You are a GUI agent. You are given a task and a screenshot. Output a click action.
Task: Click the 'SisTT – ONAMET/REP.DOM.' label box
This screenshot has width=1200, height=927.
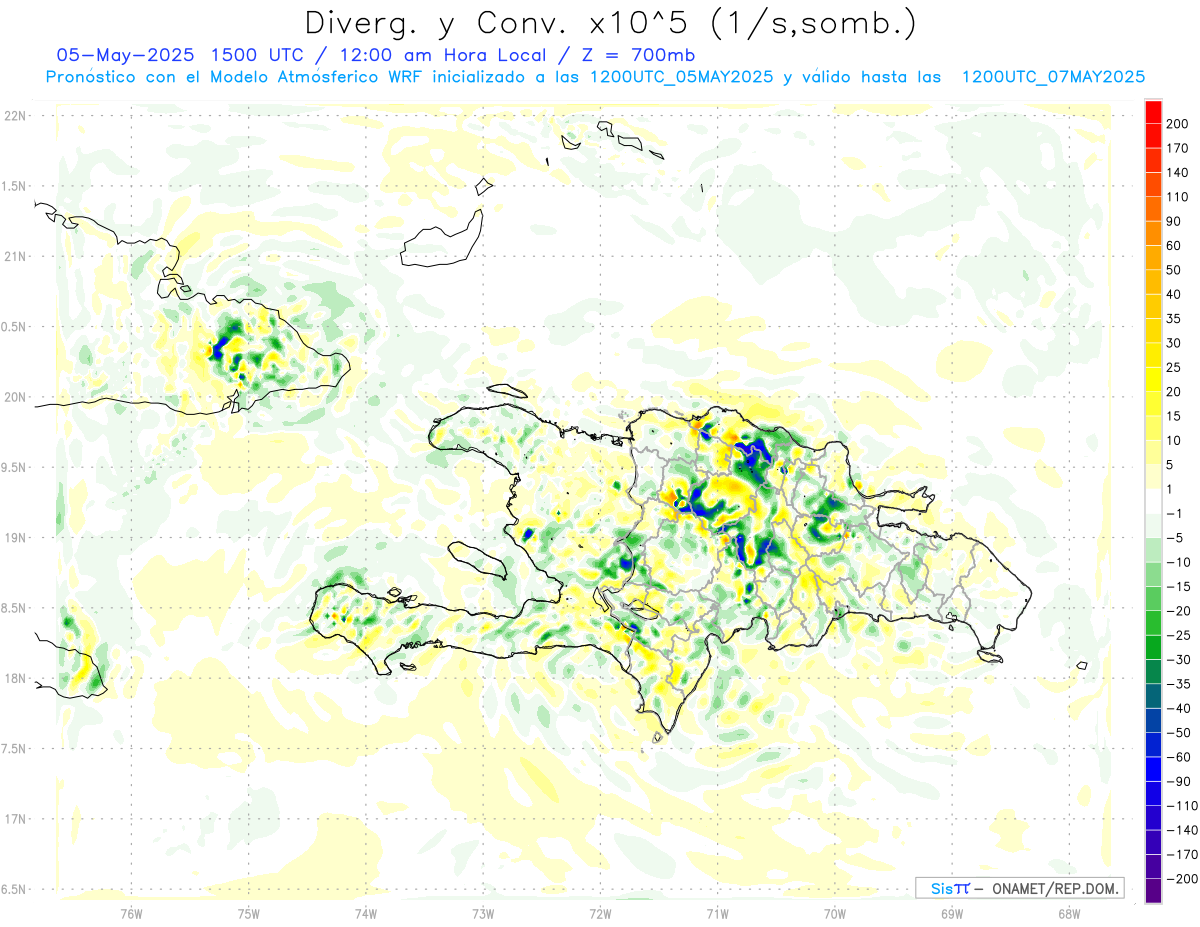(1019, 888)
